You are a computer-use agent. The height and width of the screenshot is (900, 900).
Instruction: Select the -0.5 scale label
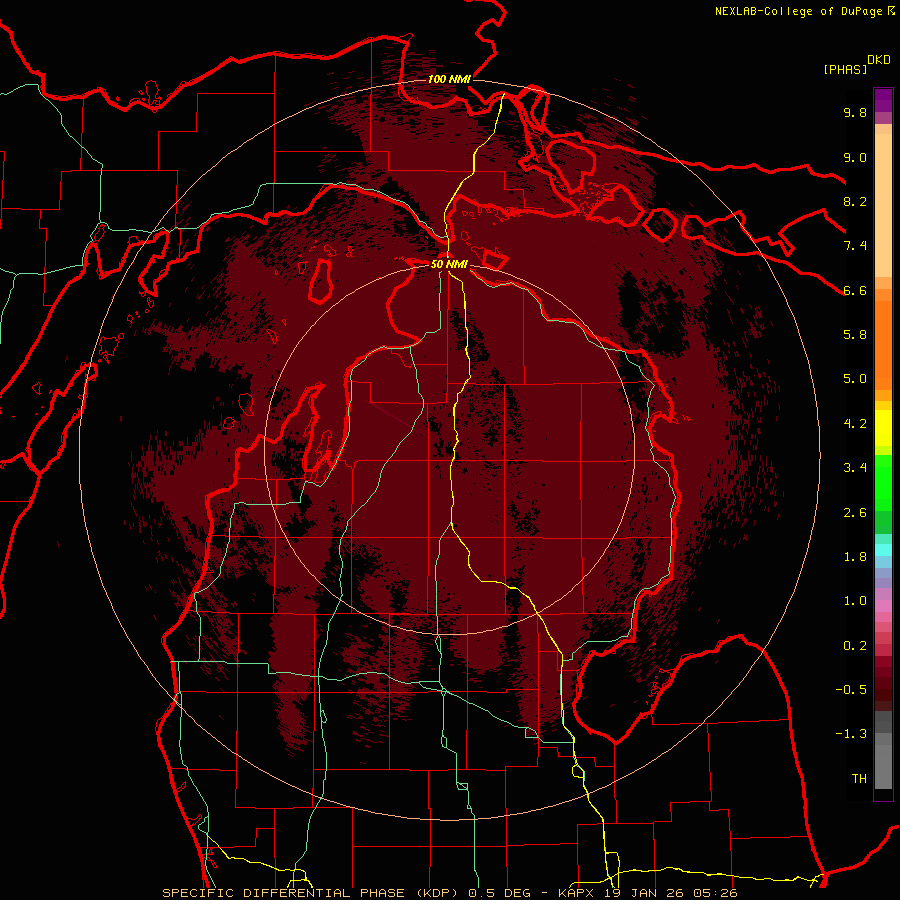click(851, 690)
